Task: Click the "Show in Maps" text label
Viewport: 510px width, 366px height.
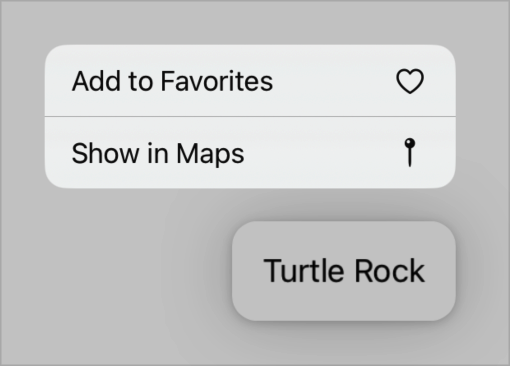Action: click(158, 153)
